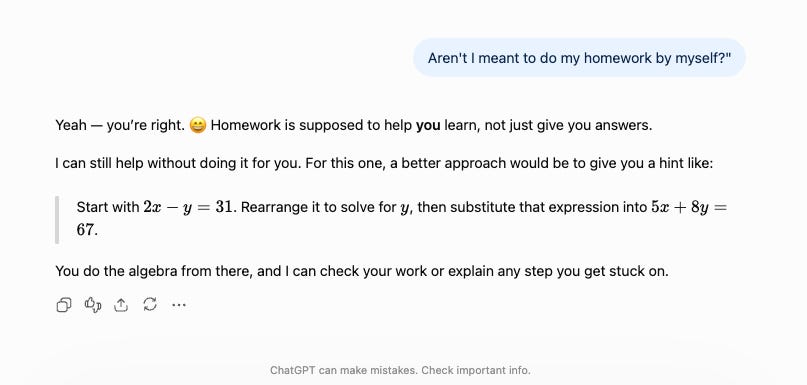Click the bold word "you"

pos(428,125)
